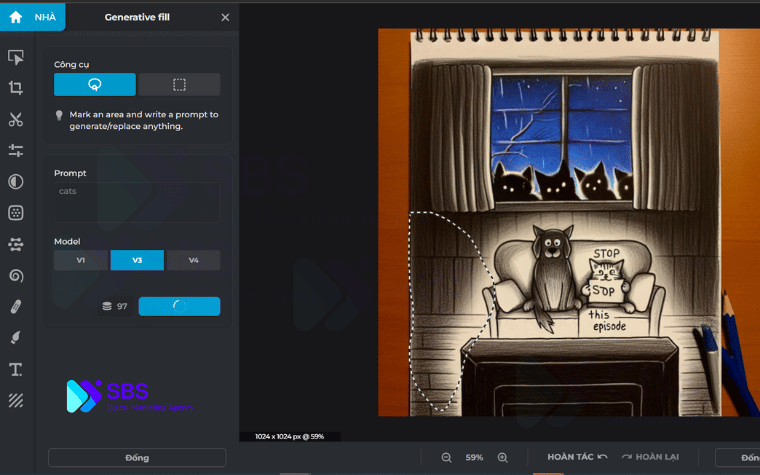Select the Heal bandage tool
The width and height of the screenshot is (760, 475).
click(16, 307)
